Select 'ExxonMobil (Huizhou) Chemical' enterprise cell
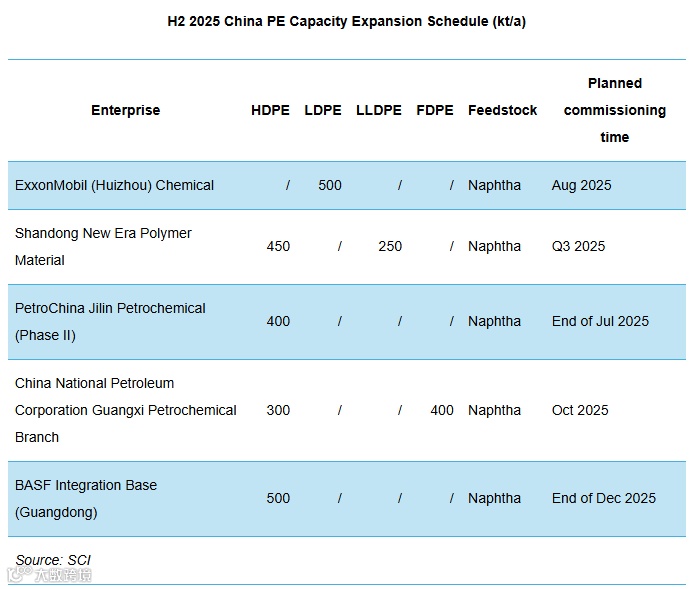Image resolution: width=693 pixels, height=589 pixels. click(114, 185)
